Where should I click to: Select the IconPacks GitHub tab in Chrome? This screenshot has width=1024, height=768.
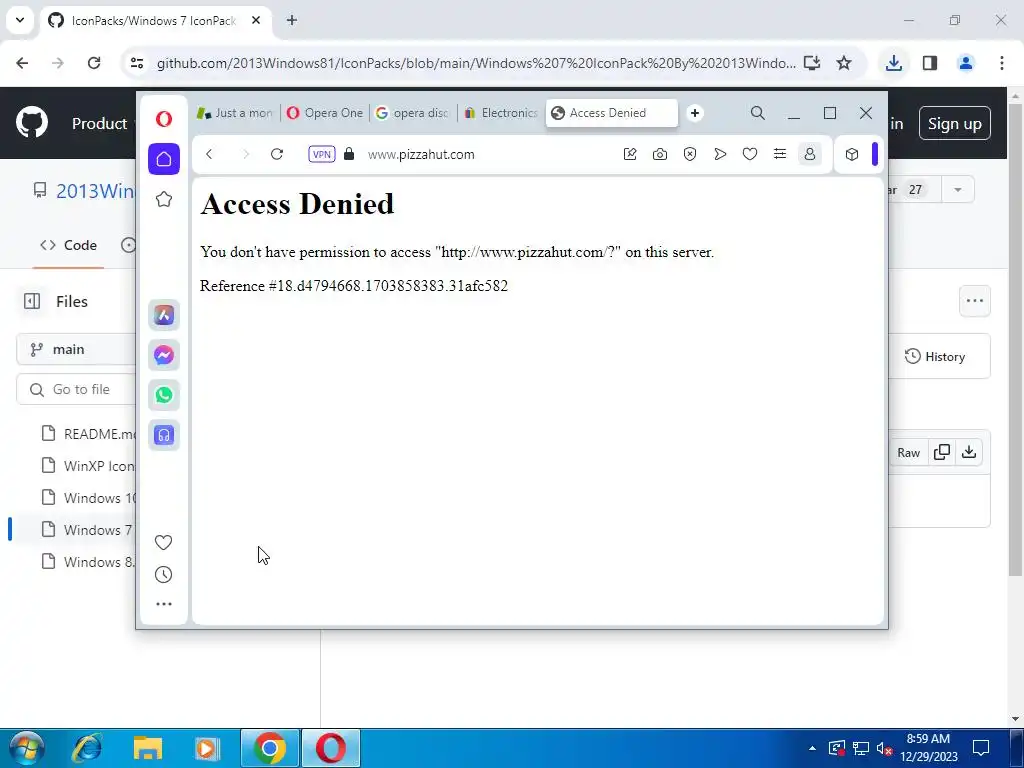155,20
